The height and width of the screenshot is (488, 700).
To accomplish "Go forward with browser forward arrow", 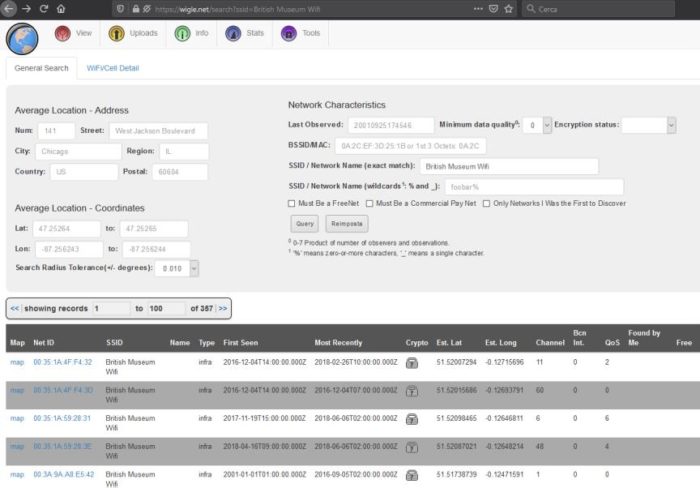I will [26, 8].
